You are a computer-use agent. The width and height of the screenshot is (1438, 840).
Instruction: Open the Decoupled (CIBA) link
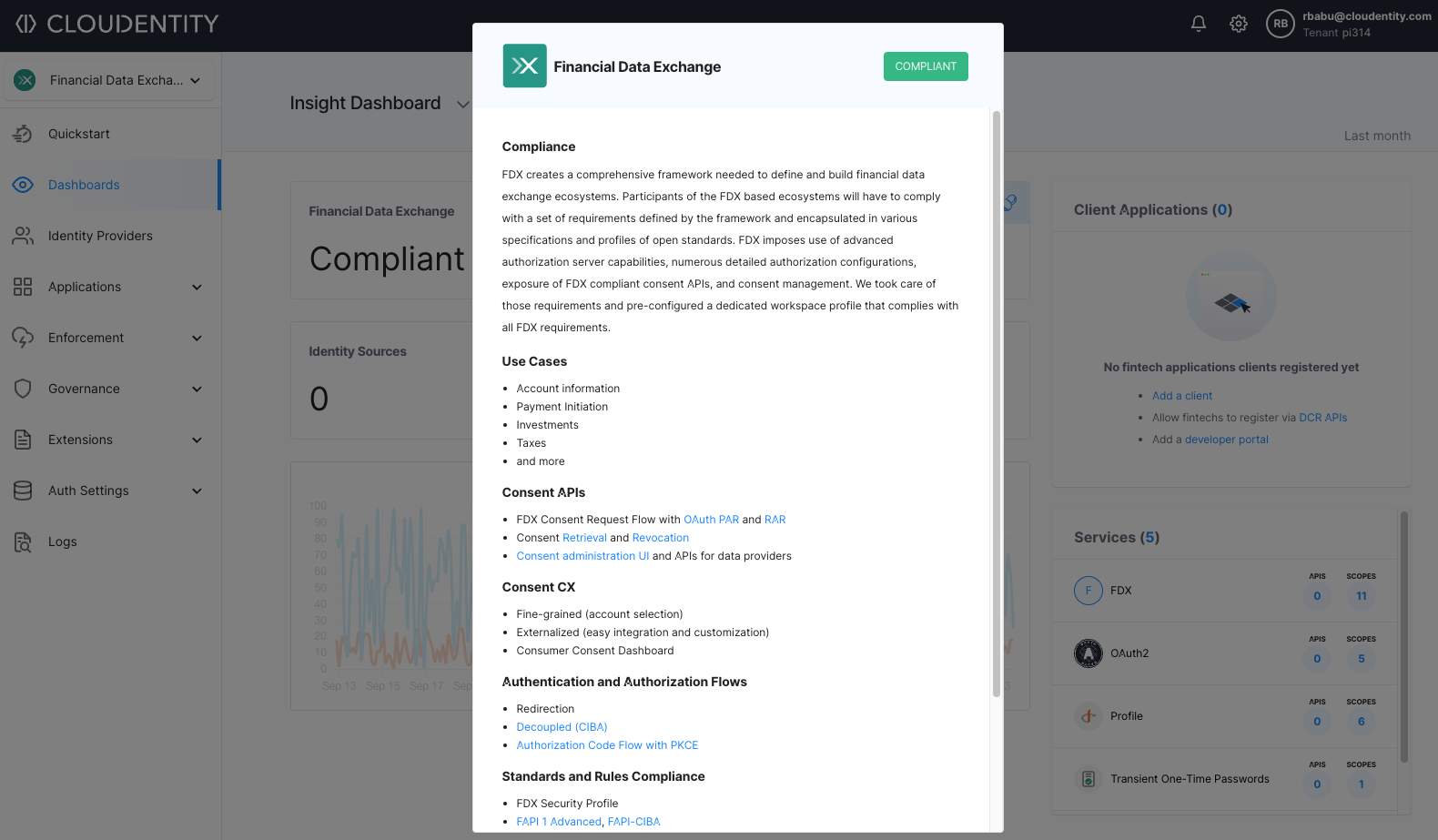(562, 727)
